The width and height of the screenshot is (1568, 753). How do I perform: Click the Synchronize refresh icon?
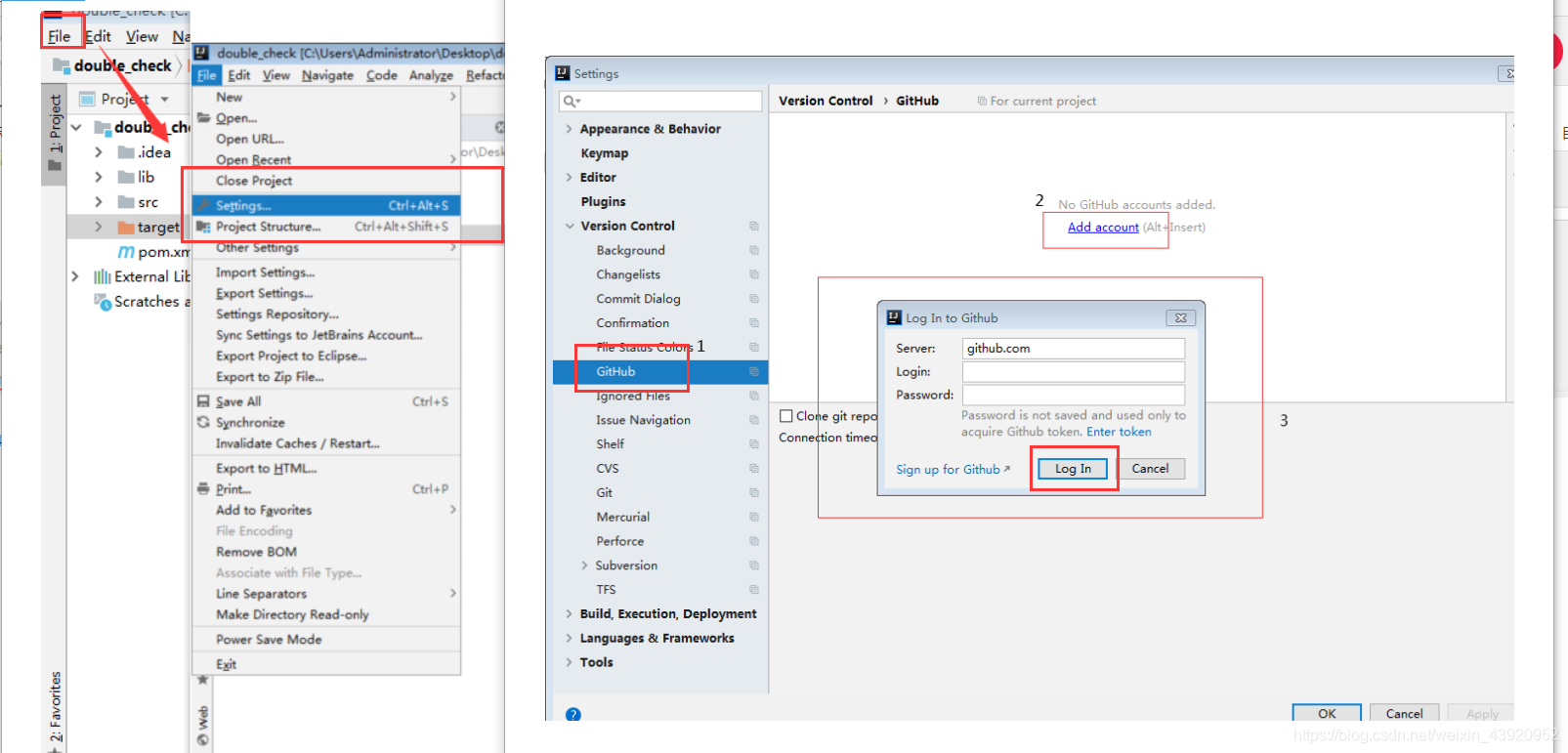pos(203,422)
